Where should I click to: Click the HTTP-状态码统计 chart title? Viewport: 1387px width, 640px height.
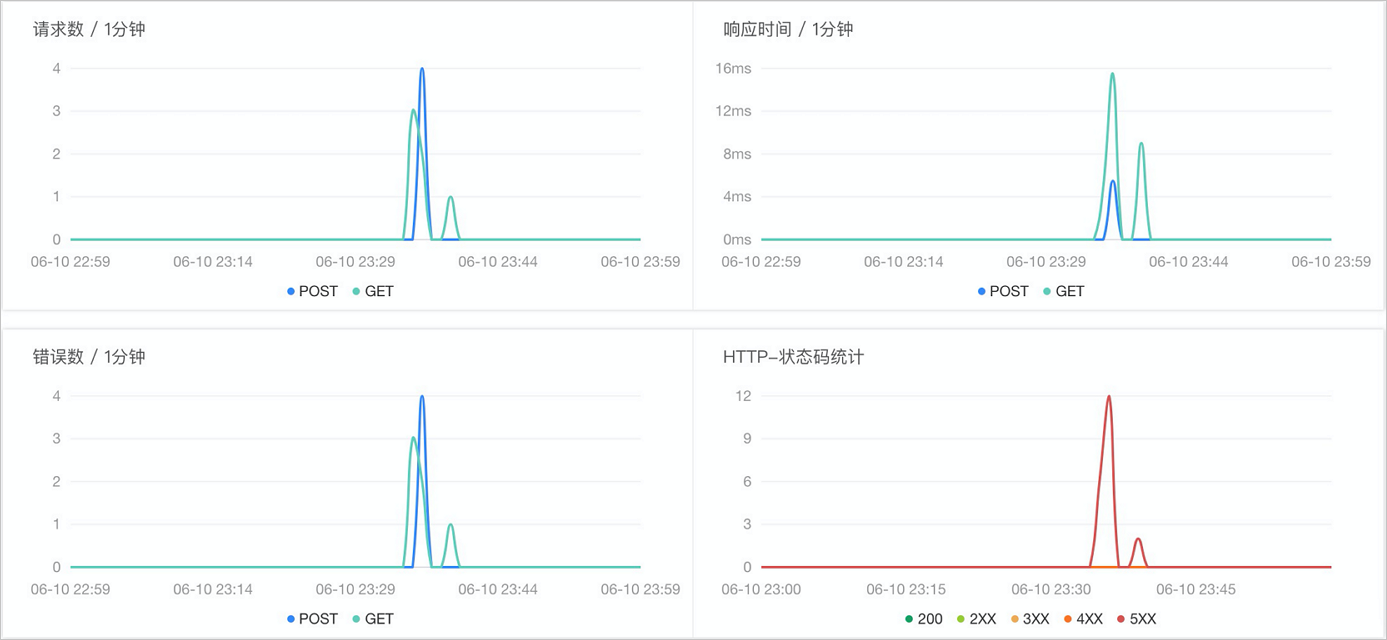tap(793, 357)
